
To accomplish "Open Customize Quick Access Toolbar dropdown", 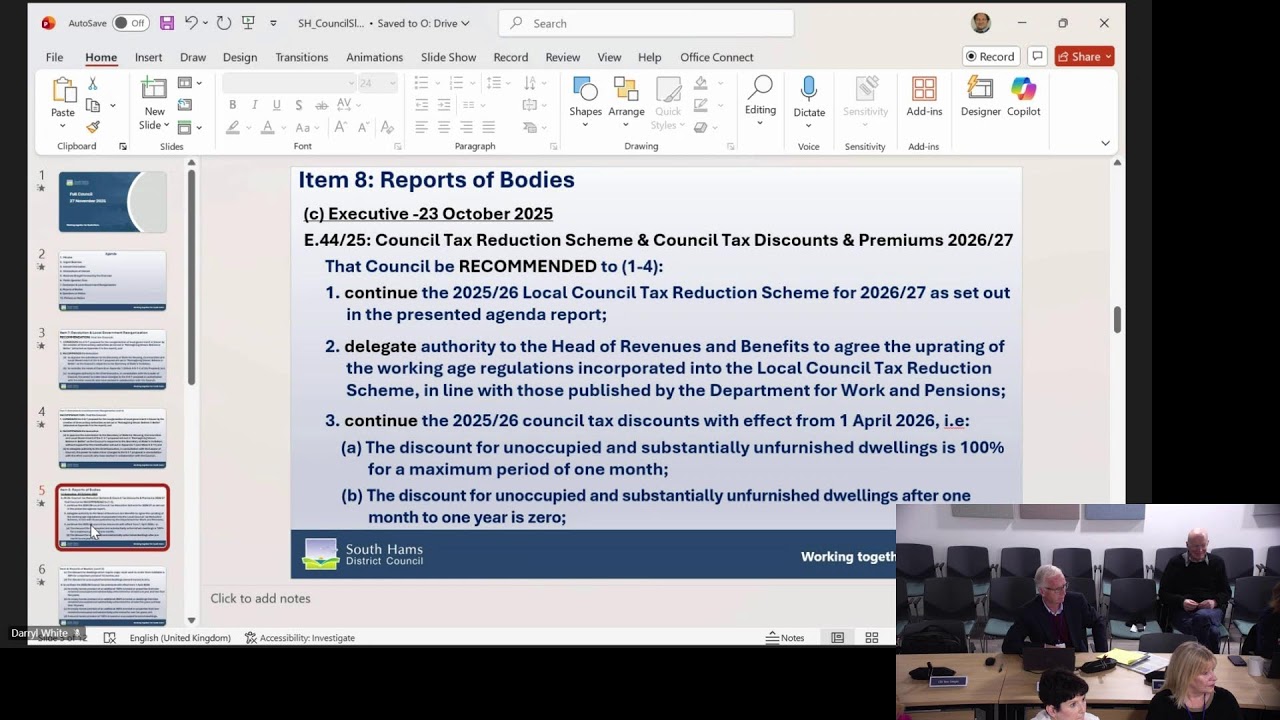I will (x=273, y=23).
